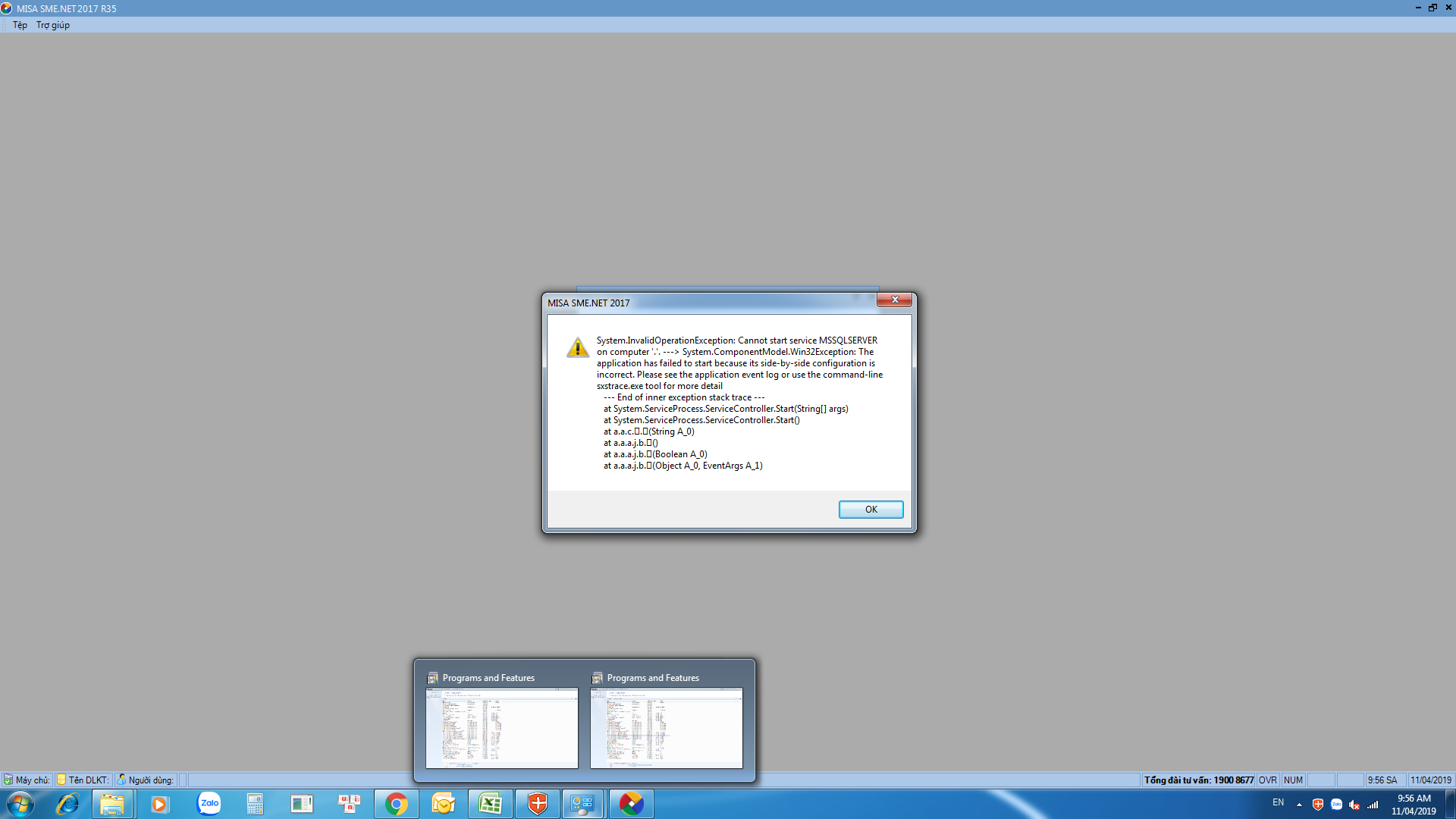Click the MISA logo in main title bar
The width and height of the screenshot is (1456, 819).
click(x=7, y=8)
